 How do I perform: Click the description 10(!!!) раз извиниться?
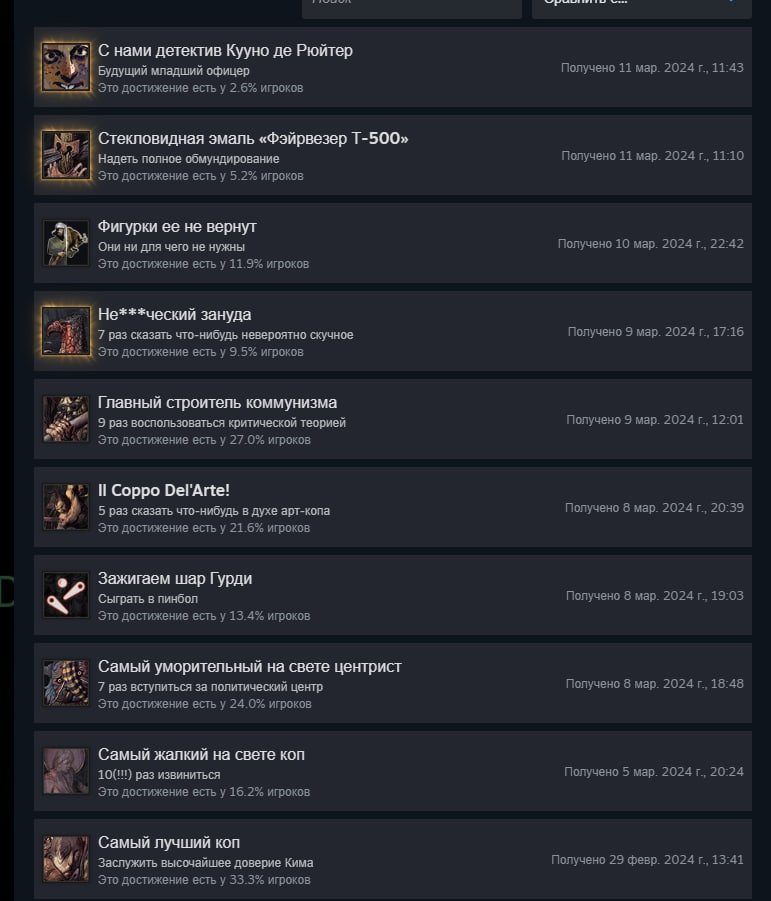coord(159,775)
